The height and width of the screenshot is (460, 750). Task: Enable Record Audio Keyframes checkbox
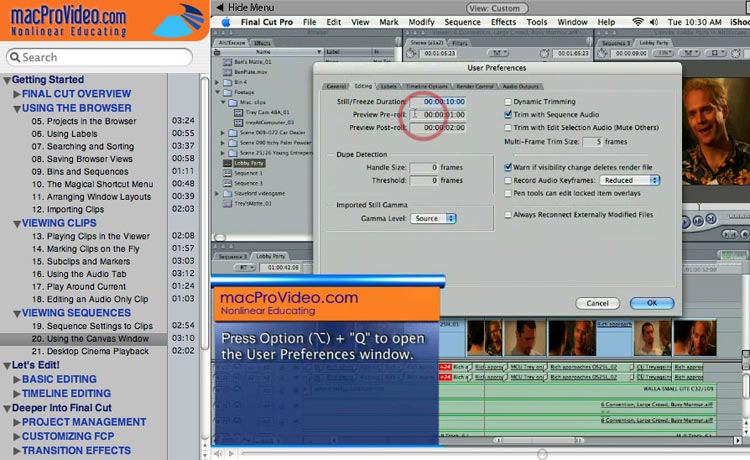[508, 180]
